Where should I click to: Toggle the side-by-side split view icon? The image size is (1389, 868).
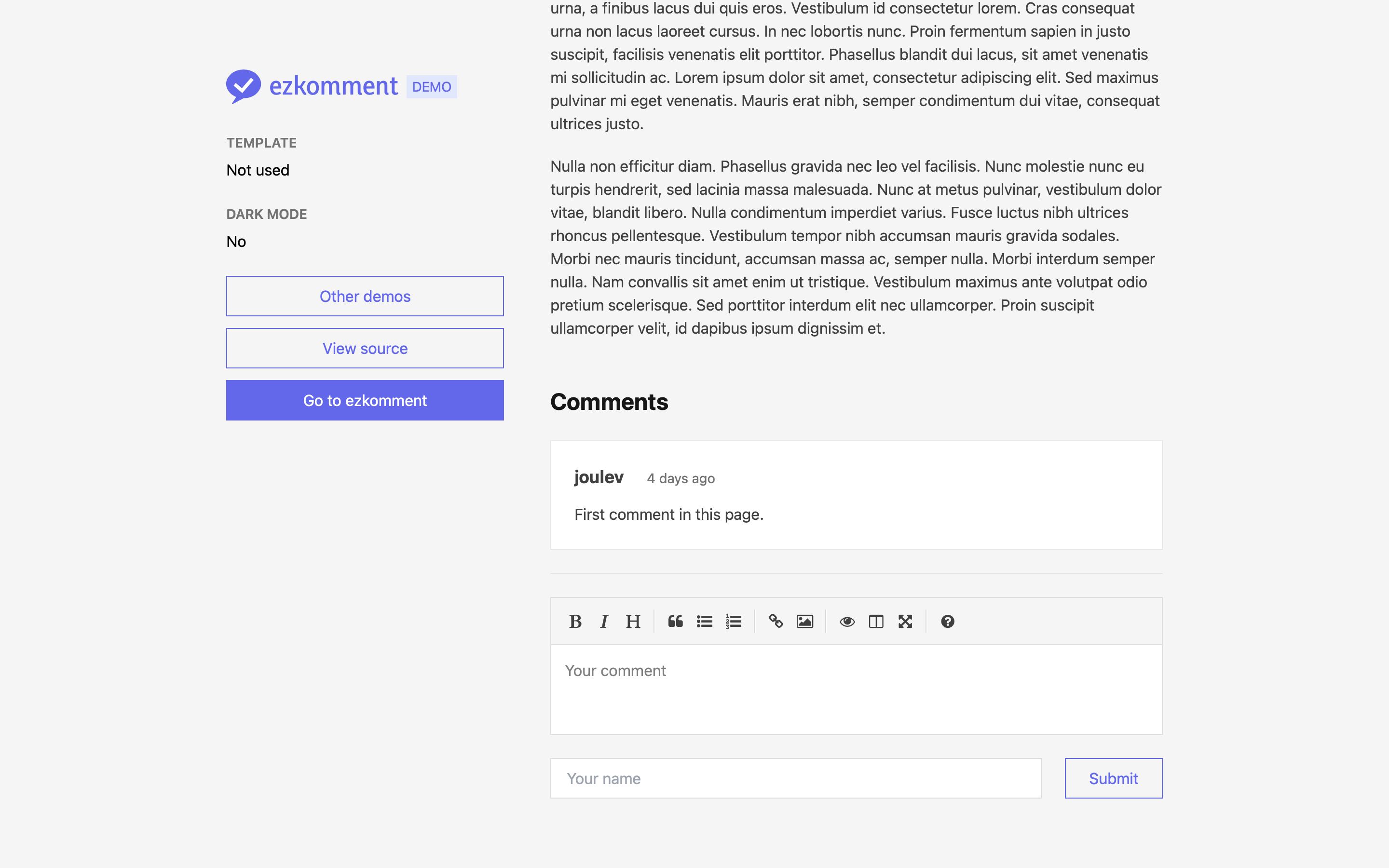[876, 621]
